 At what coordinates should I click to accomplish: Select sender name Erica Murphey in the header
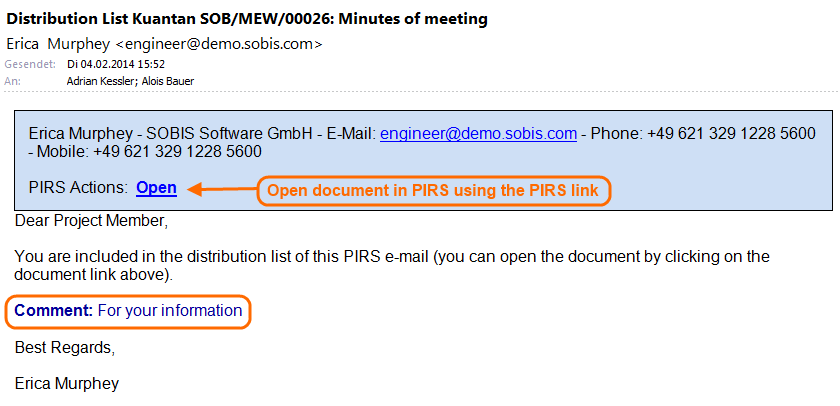pyautogui.click(x=58, y=44)
